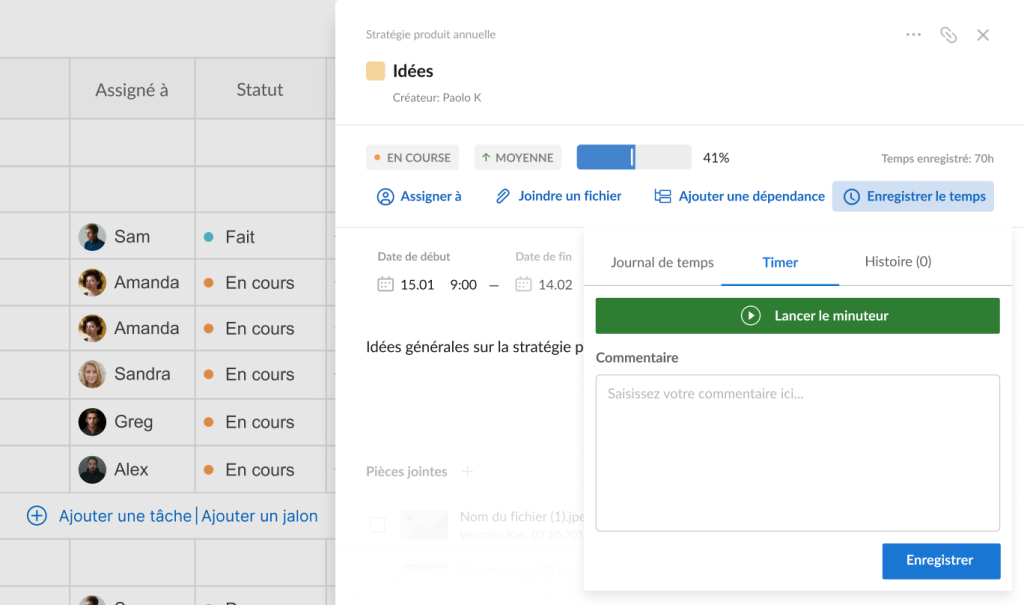Open the end date calendar icon
Screen dimensions: 1024x605
pyautogui.click(x=523, y=284)
